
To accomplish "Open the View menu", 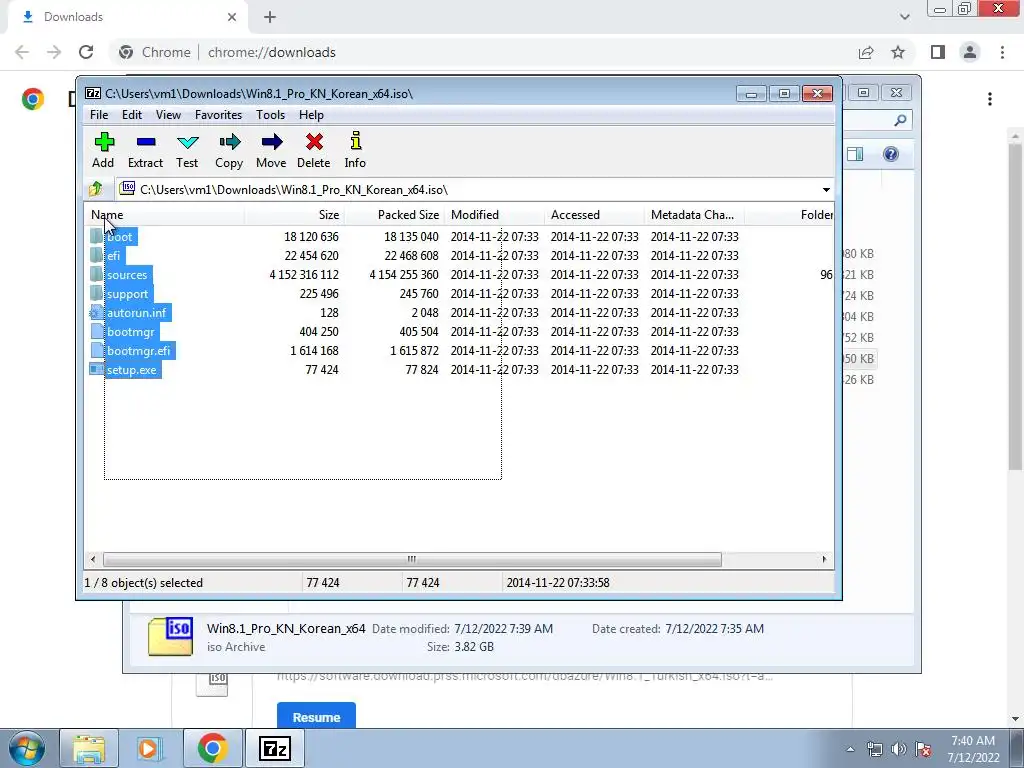I will pyautogui.click(x=168, y=115).
